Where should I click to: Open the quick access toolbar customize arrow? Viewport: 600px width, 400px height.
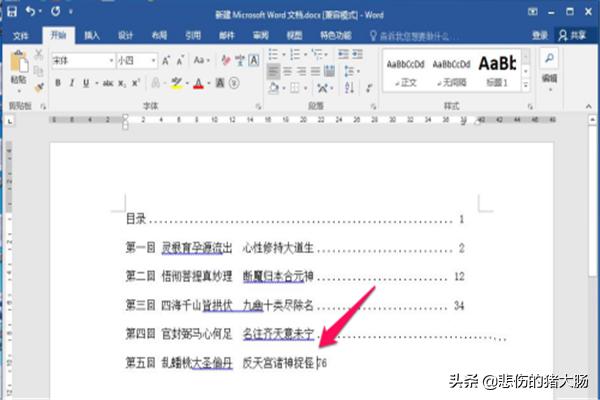pyautogui.click(x=71, y=12)
